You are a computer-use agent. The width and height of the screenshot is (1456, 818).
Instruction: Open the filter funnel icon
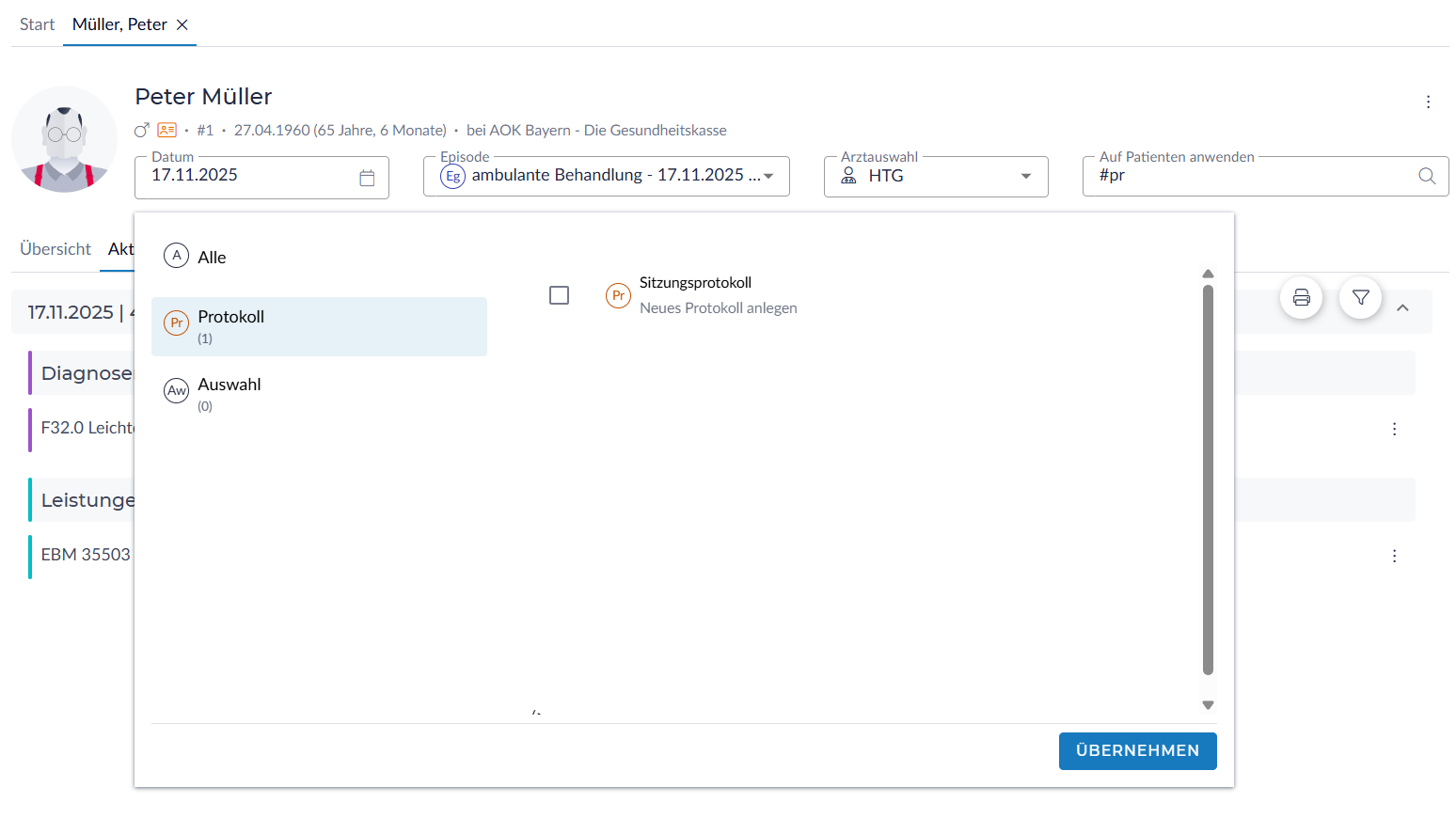click(1360, 298)
